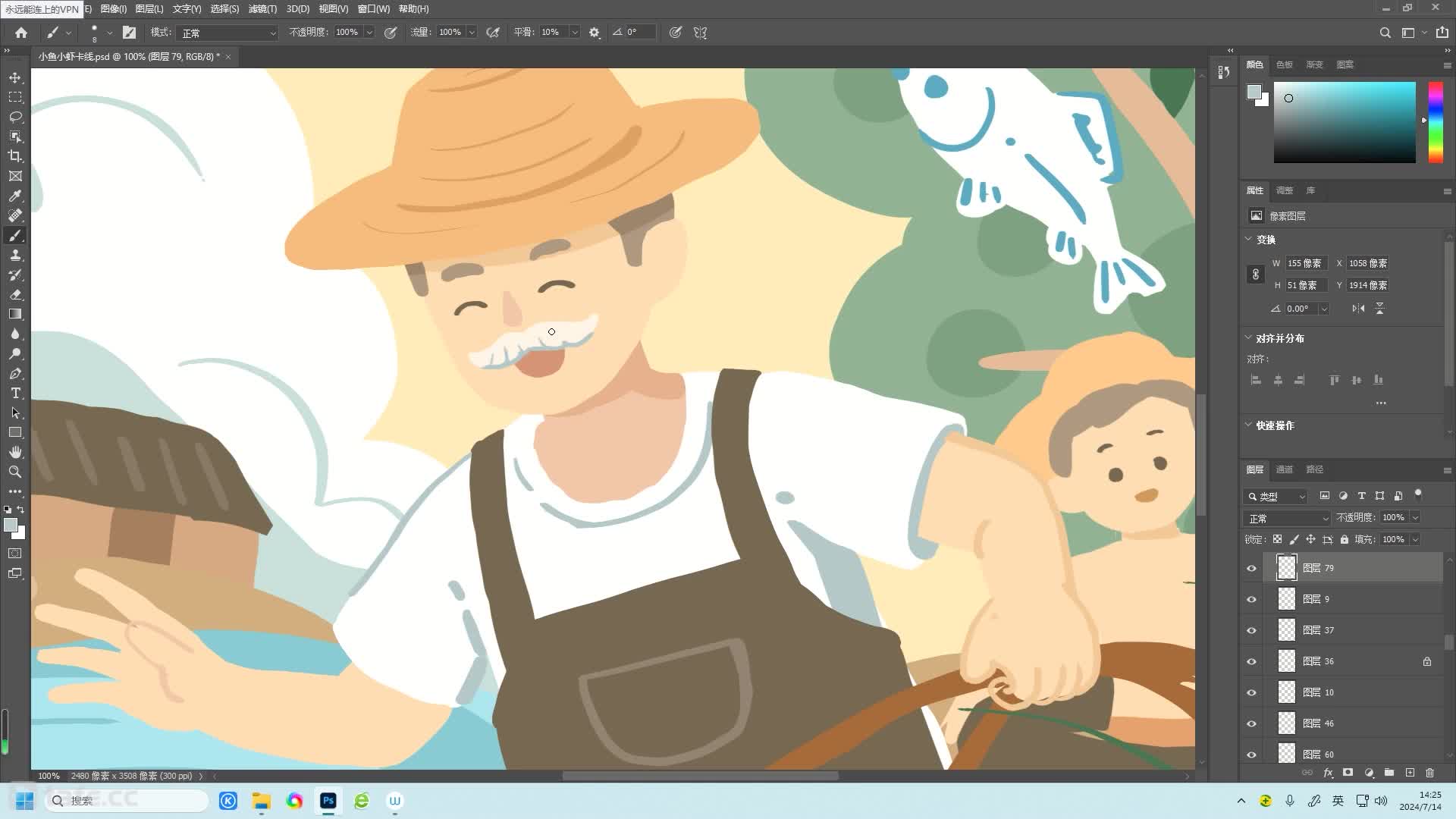Enable symmetry painting butterfly icon

700,33
